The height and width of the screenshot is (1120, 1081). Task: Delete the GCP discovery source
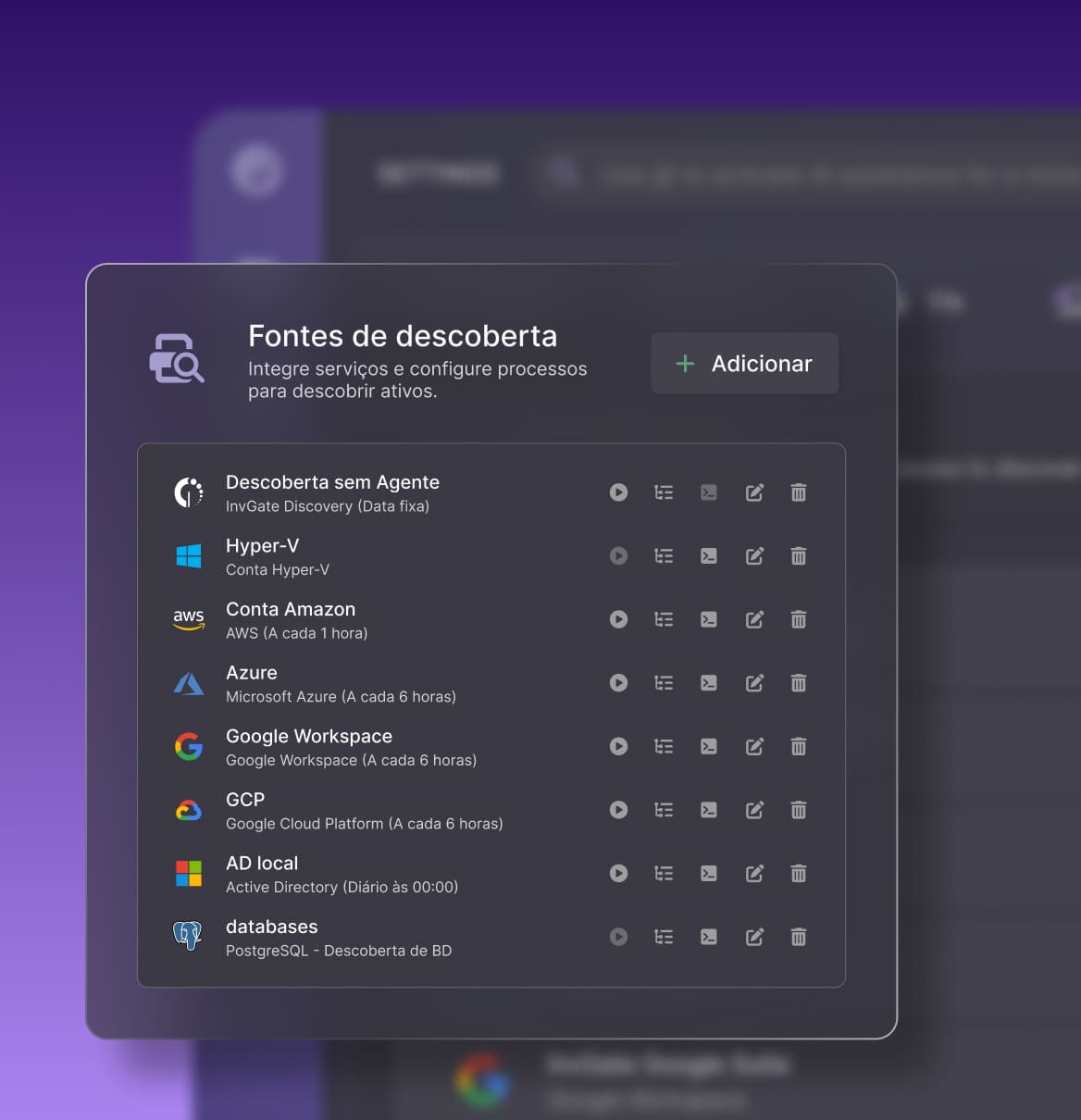tap(798, 810)
